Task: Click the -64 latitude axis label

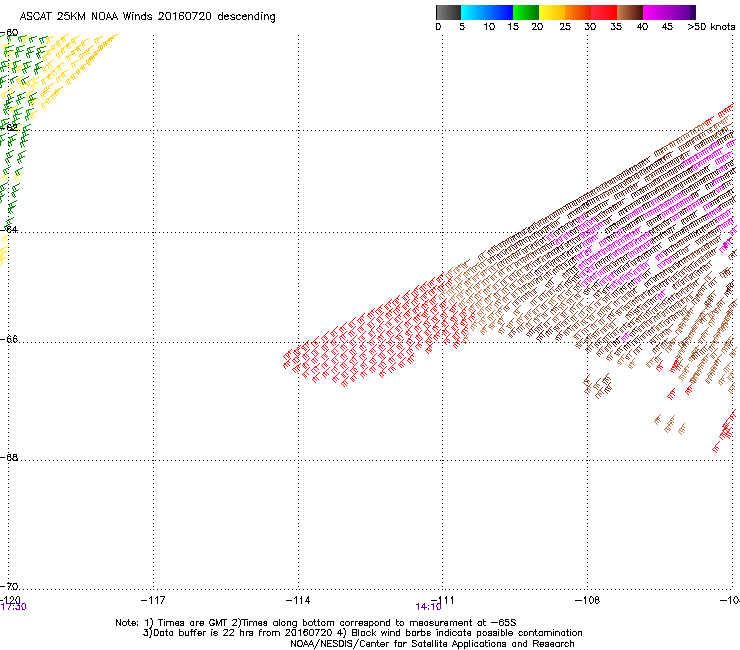Action: point(9,229)
